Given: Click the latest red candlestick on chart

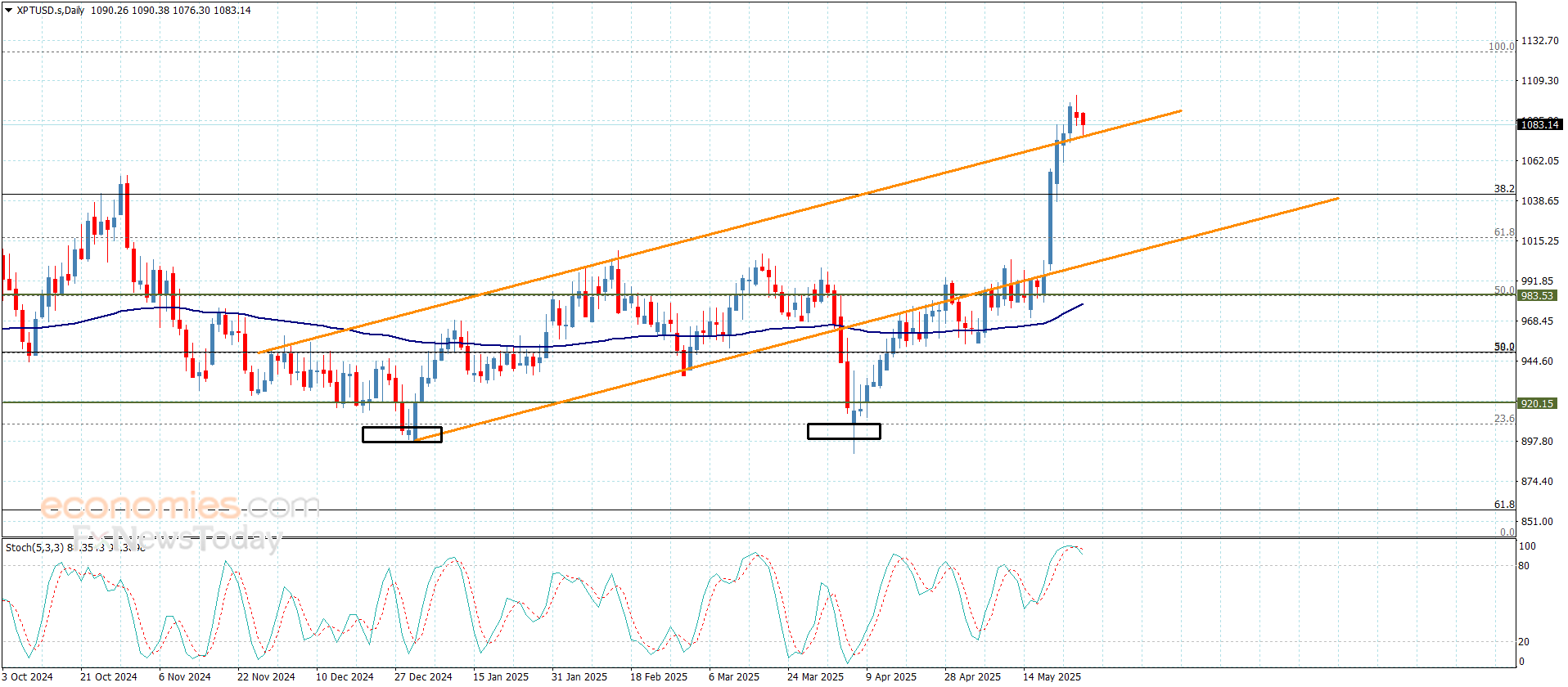Looking at the screenshot, I should tap(1083, 120).
